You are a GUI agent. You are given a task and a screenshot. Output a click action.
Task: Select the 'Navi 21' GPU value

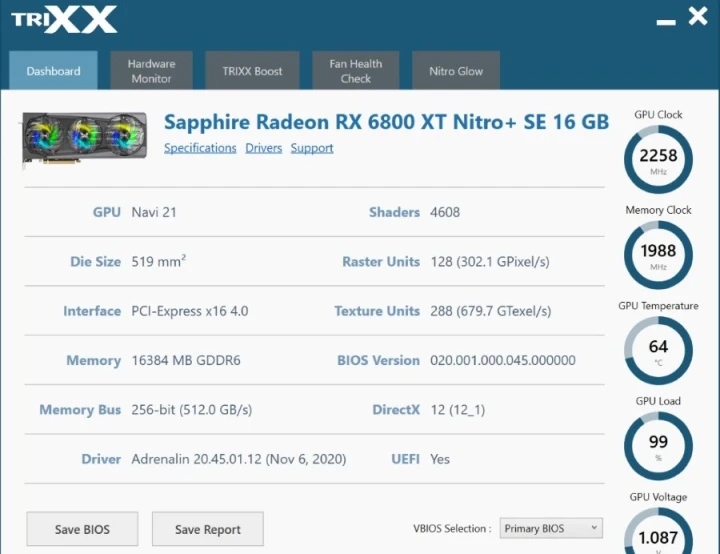coord(154,212)
